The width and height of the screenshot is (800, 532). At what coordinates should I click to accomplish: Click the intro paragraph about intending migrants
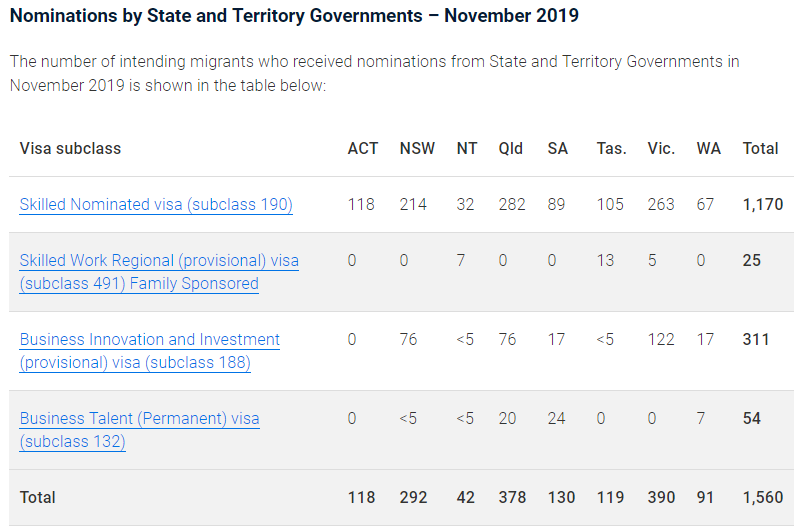(374, 73)
